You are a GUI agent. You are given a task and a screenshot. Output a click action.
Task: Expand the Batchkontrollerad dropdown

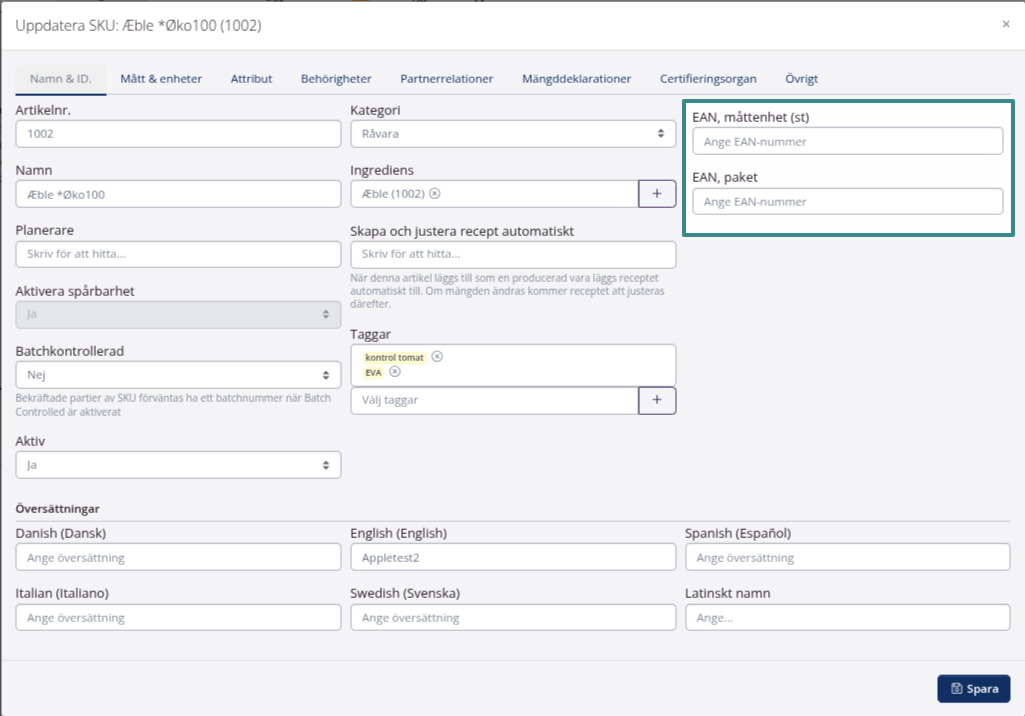[x=178, y=375]
